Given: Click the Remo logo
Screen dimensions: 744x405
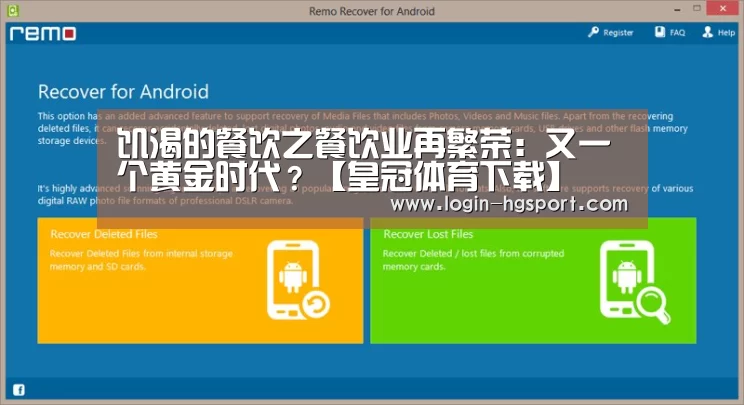Looking at the screenshot, I should coord(43,33).
